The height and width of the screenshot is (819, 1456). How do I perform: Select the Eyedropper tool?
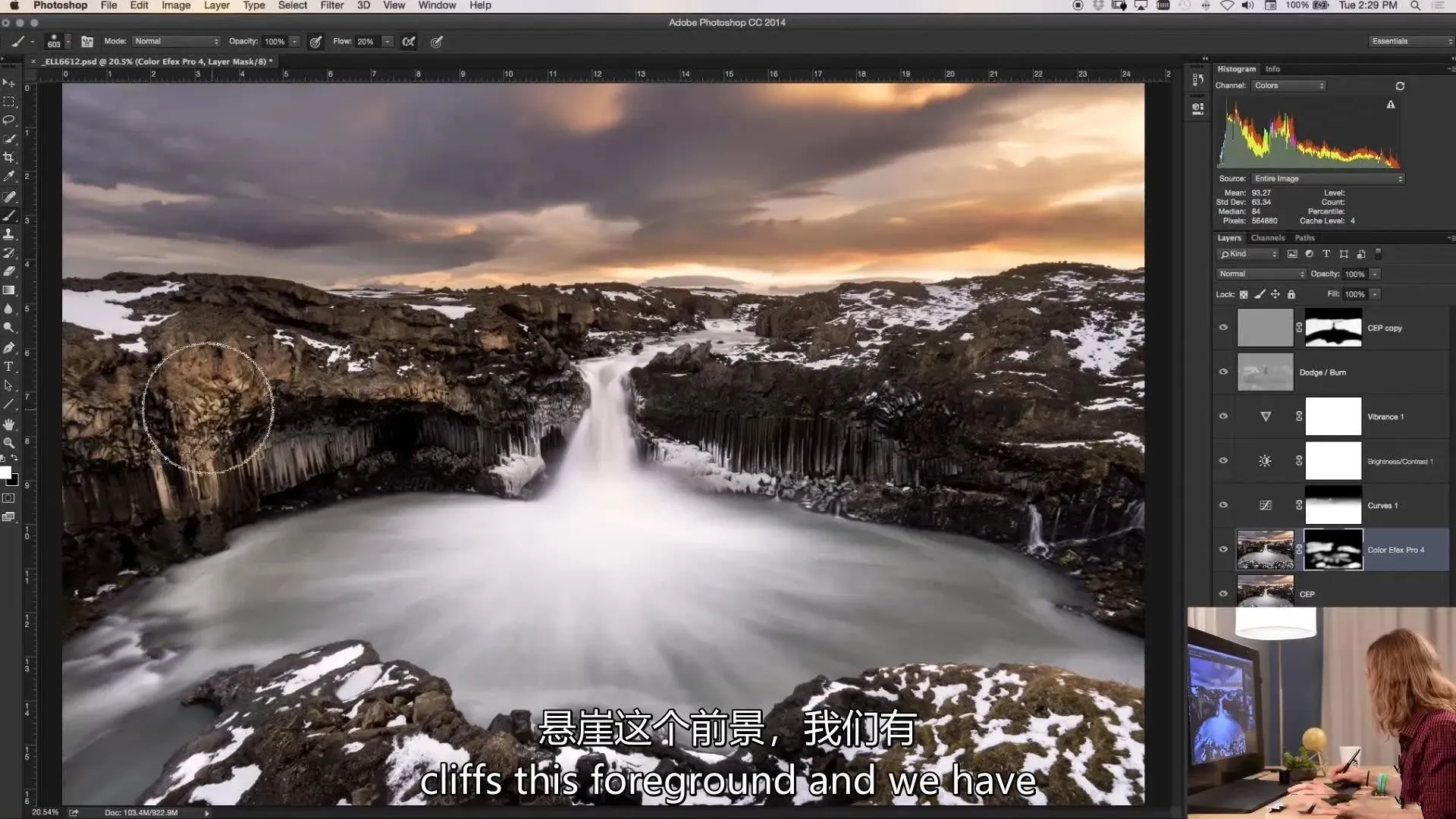[9, 176]
